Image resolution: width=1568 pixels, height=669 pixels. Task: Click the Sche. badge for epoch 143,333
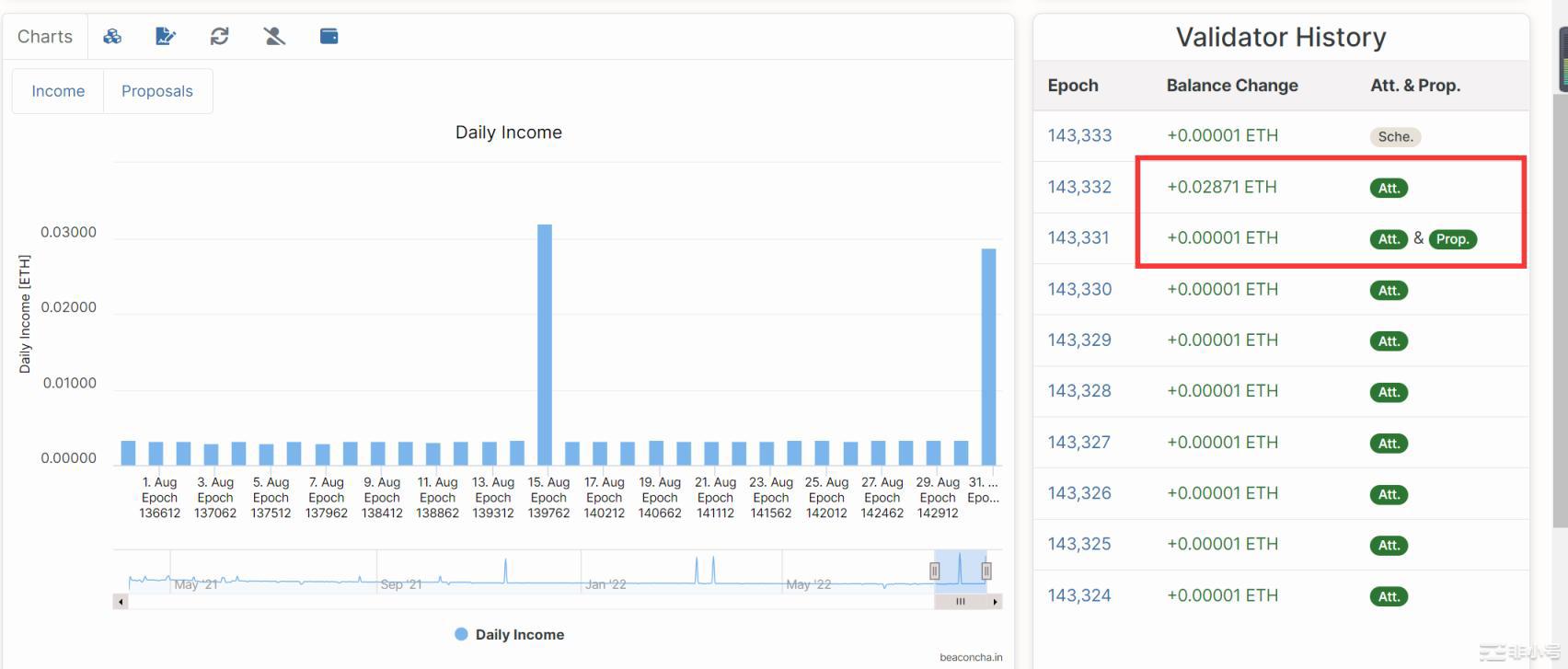point(1395,137)
